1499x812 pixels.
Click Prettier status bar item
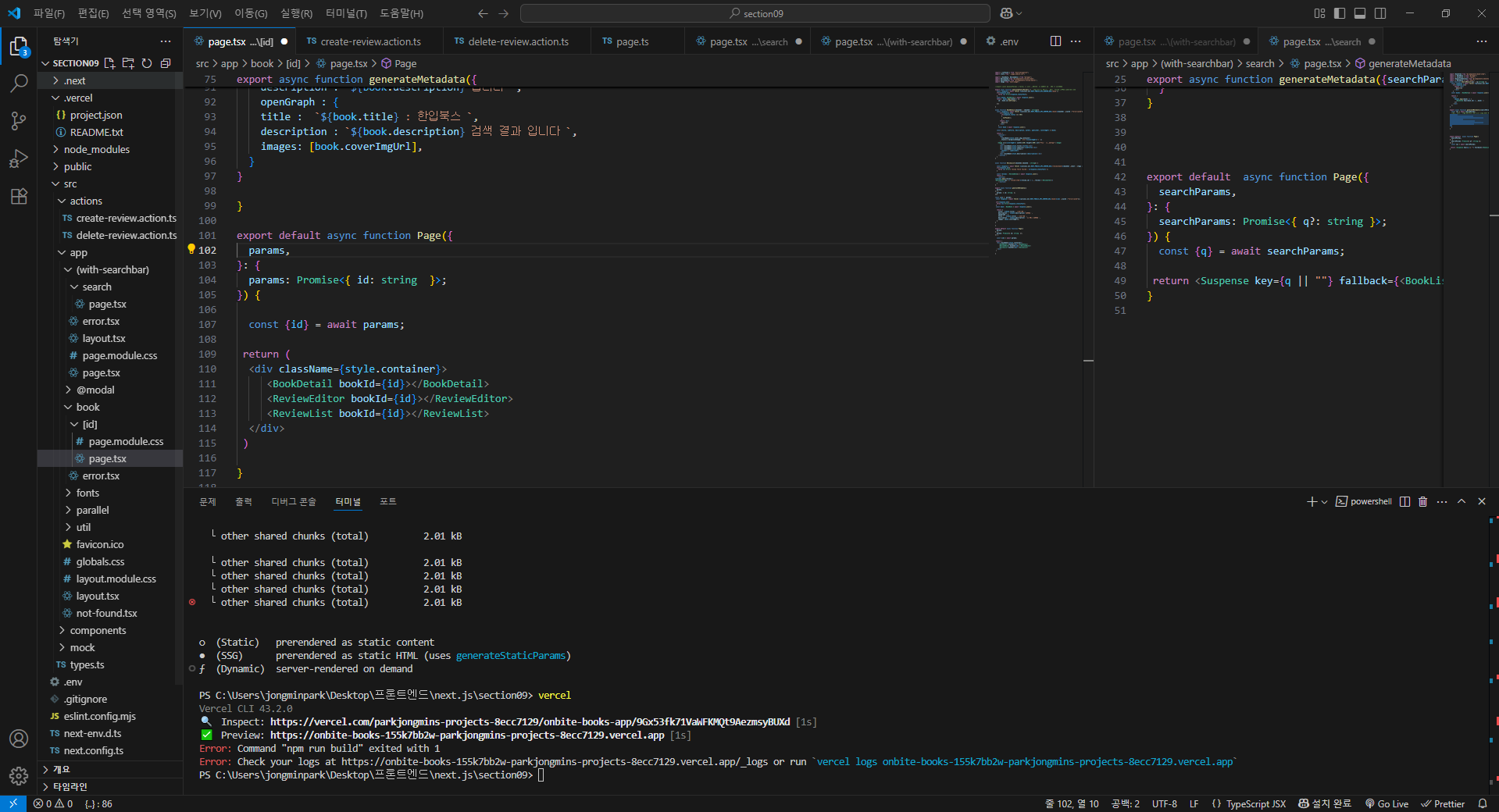click(x=1442, y=803)
